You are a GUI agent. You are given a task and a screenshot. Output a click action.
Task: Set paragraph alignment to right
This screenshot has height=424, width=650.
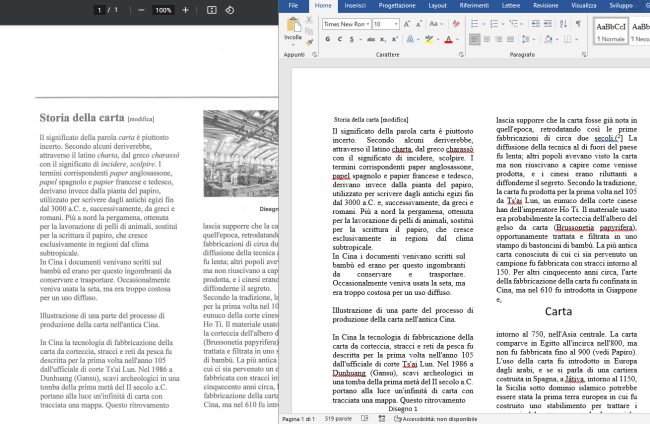click(499, 39)
